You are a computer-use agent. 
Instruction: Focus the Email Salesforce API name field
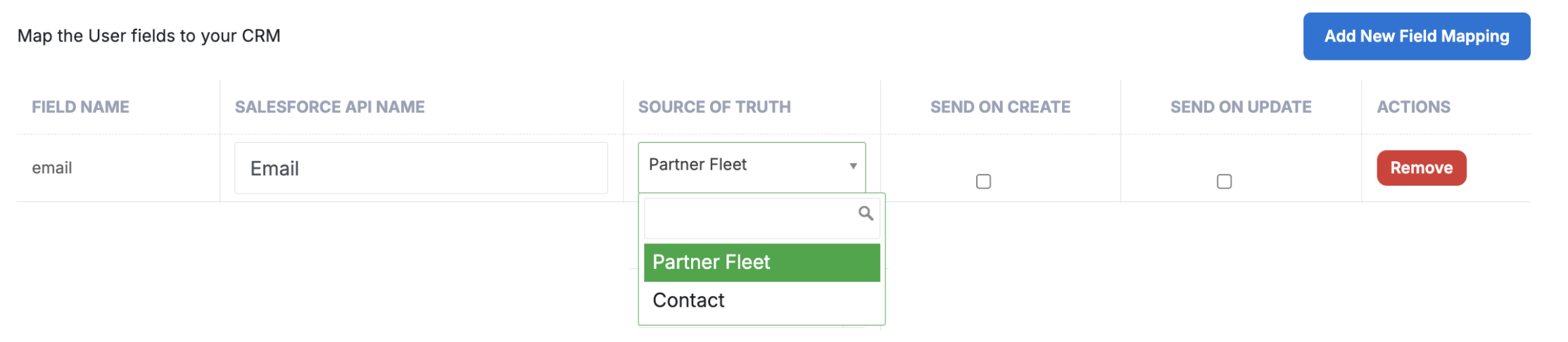coord(421,168)
